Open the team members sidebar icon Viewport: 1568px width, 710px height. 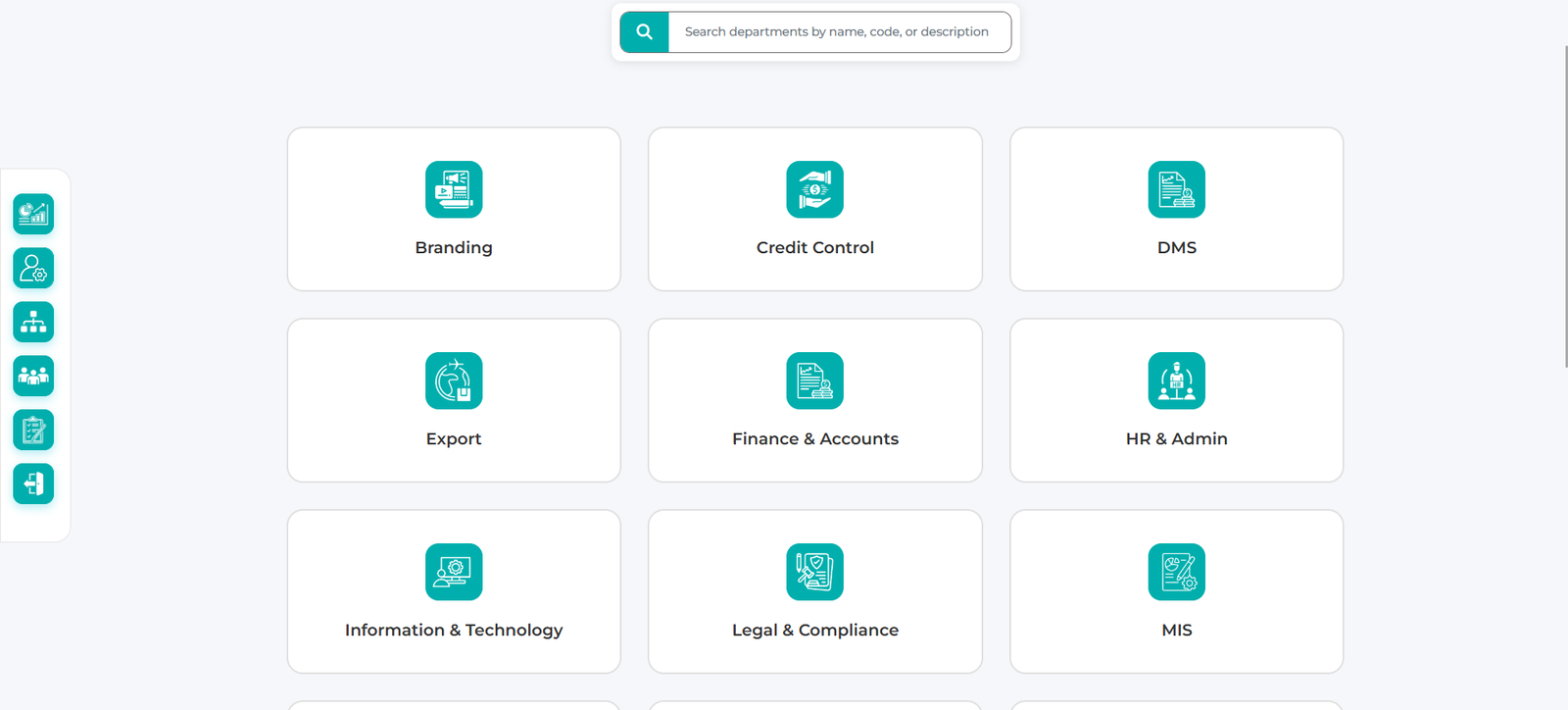pos(33,376)
